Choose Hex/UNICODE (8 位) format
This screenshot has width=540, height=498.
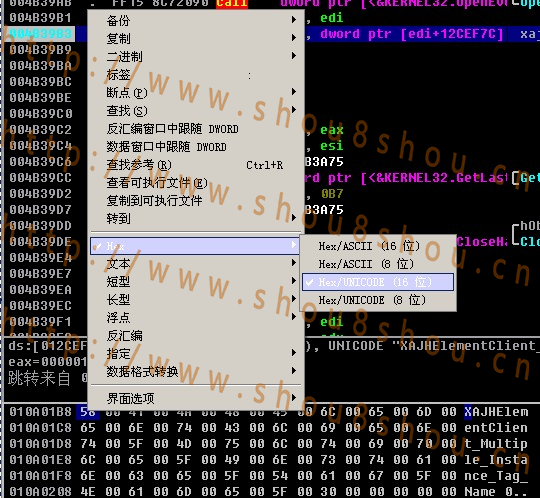click(378, 300)
